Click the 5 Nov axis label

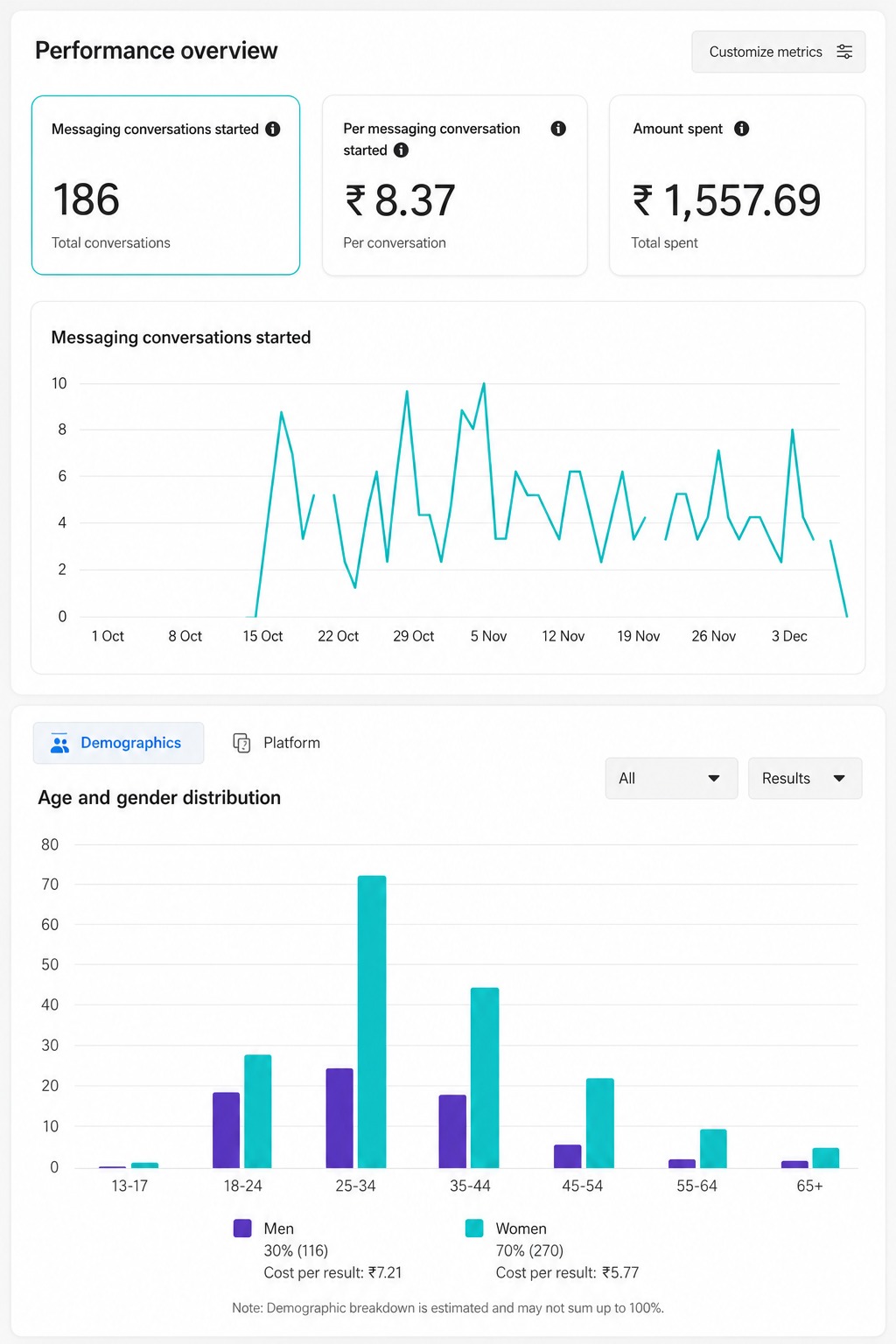488,636
